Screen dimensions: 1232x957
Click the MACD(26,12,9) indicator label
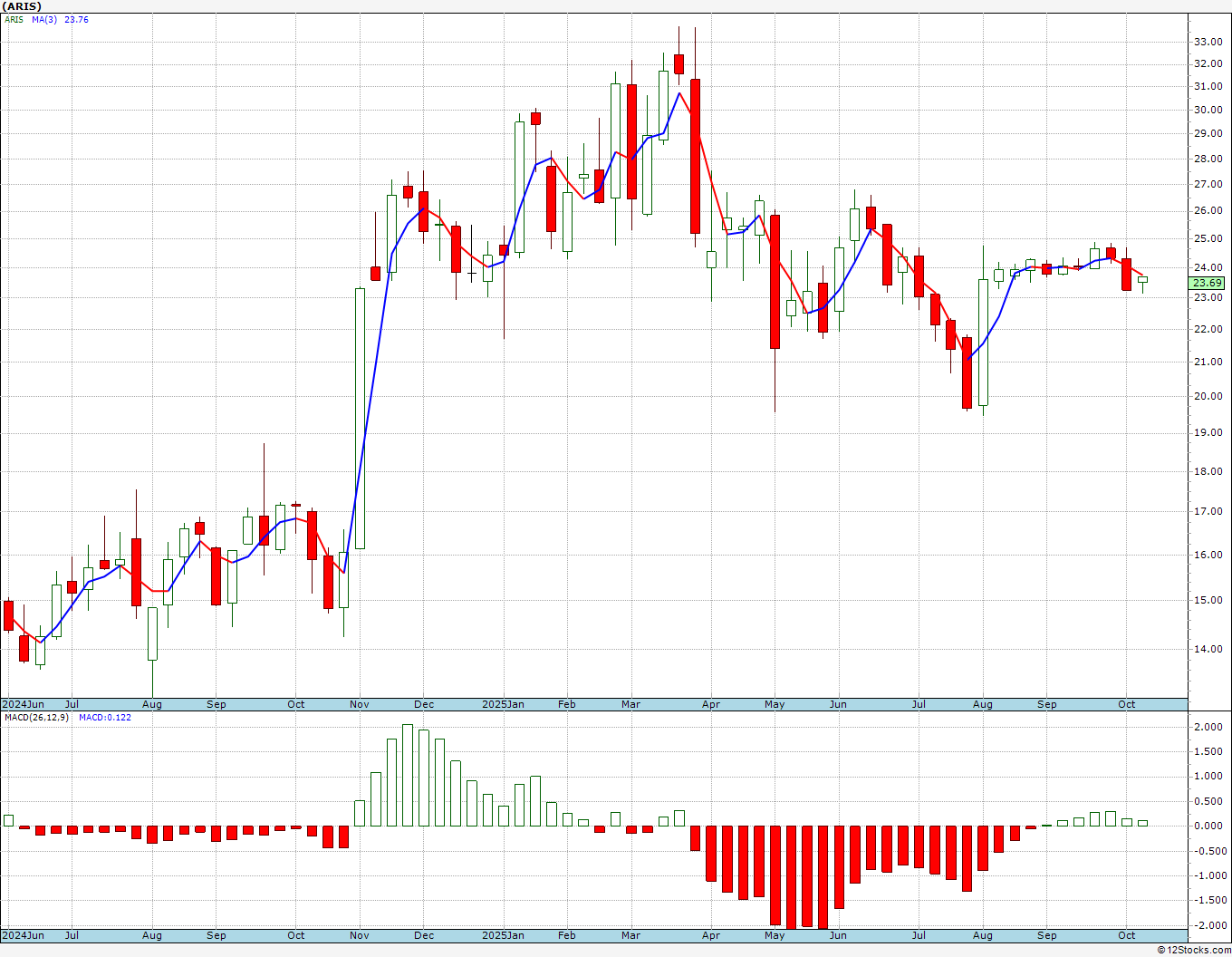tap(36, 718)
